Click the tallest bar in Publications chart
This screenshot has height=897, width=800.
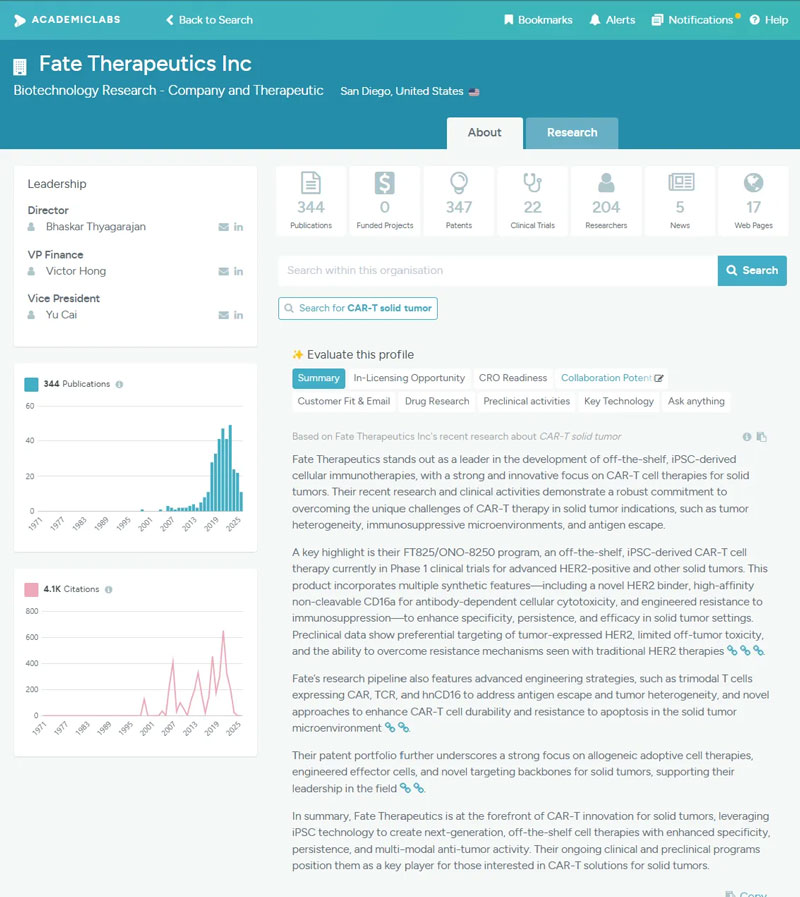230,468
